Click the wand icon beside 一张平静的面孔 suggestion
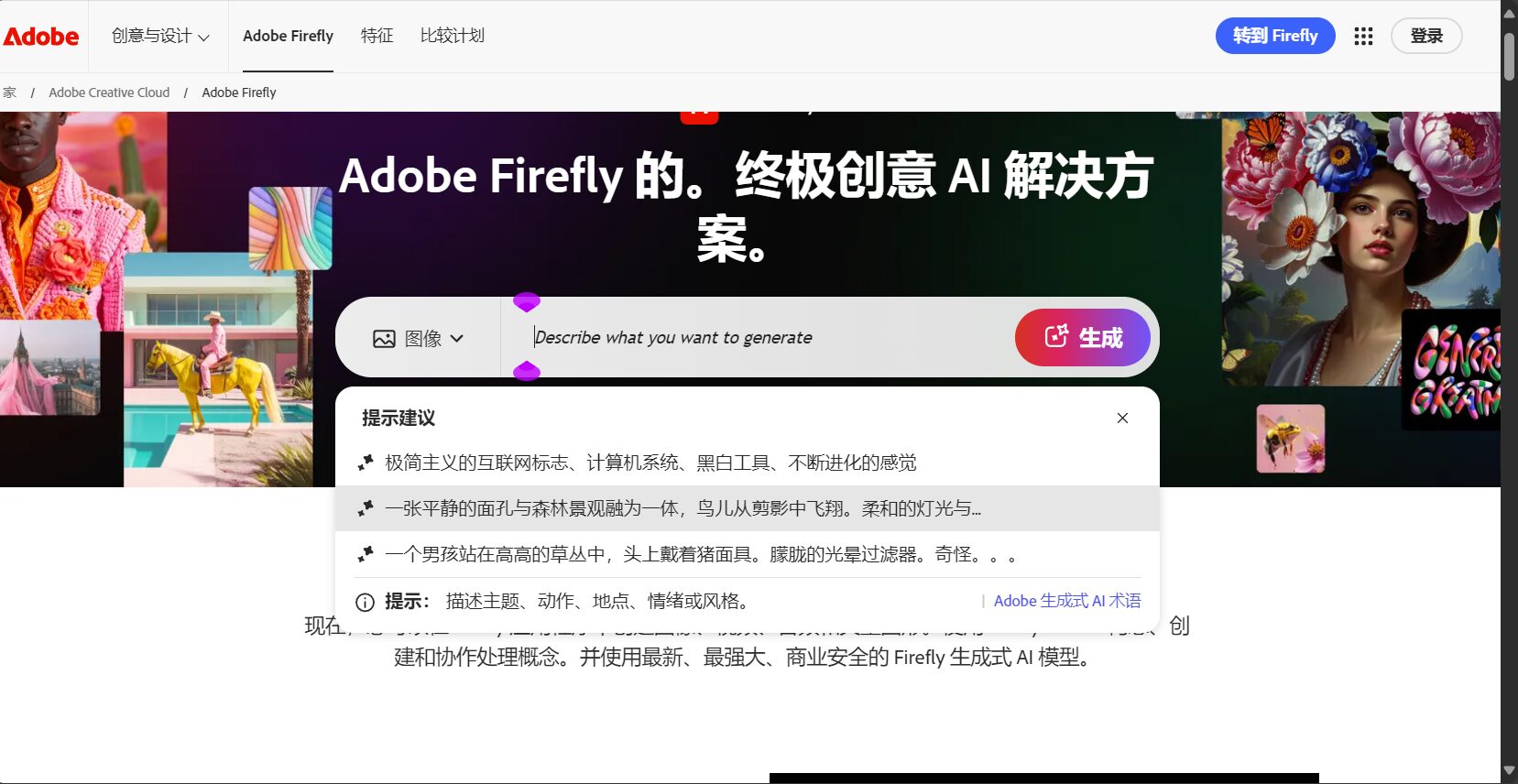 tap(366, 508)
